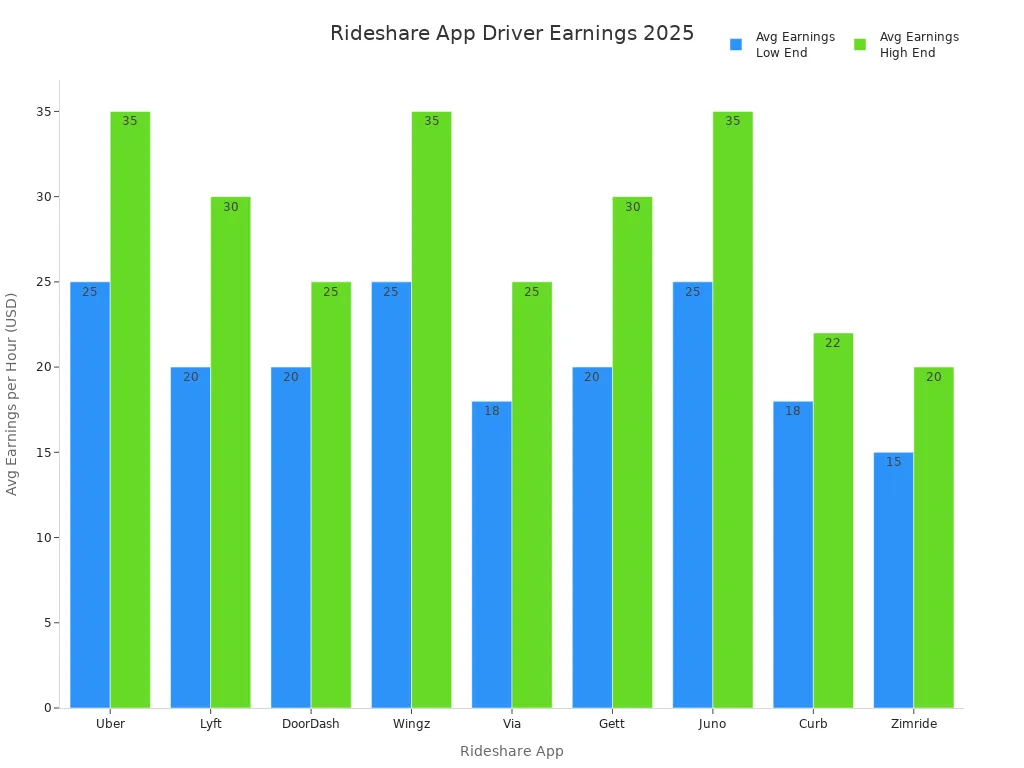Screen dimensions: 1024x768
Task: Click Lyft's green bar labeled 30
Action: [x=231, y=452]
